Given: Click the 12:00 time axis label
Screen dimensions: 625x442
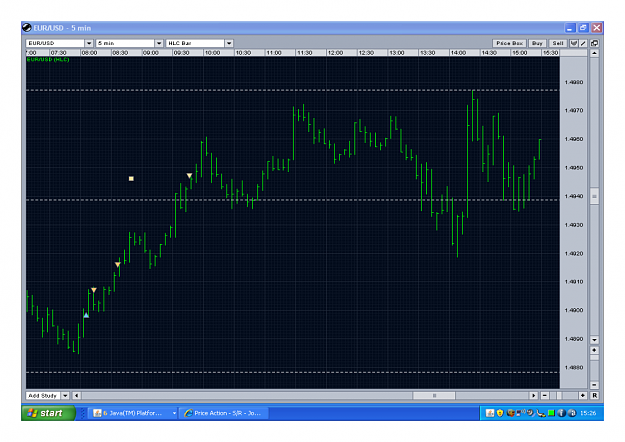Looking at the screenshot, I should pyautogui.click(x=335, y=53).
